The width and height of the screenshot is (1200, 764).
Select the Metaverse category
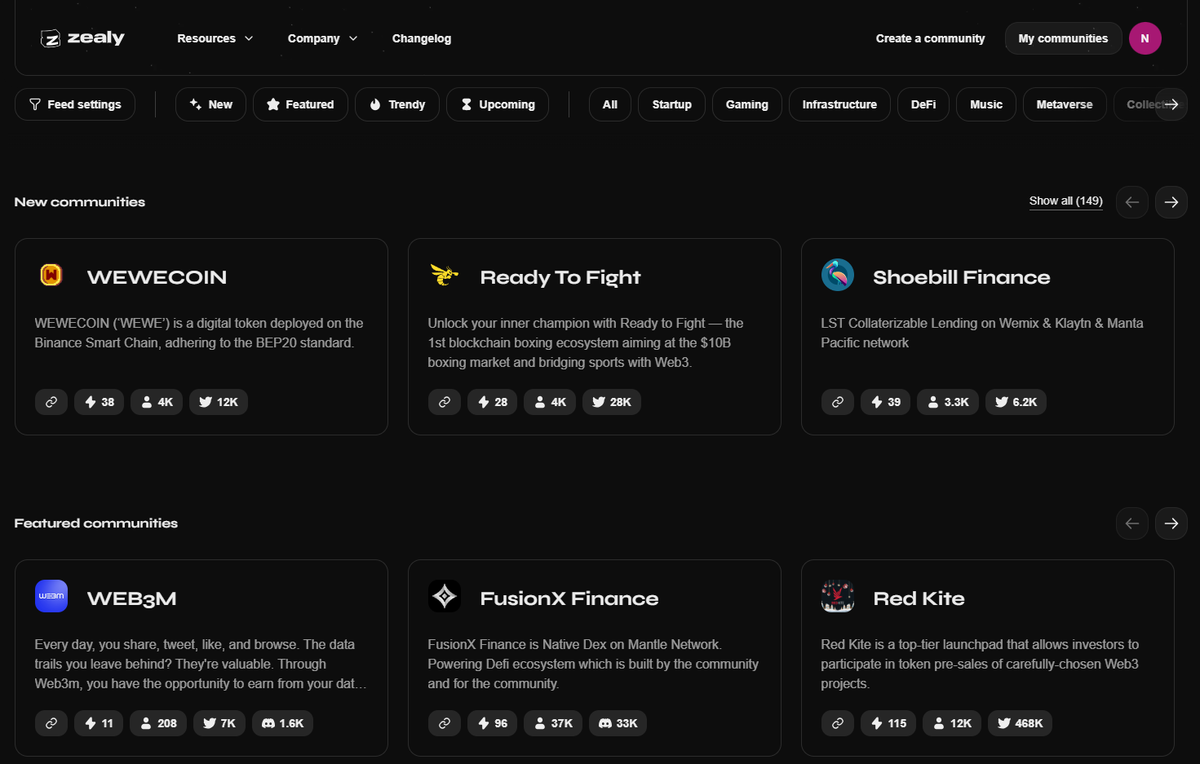pyautogui.click(x=1064, y=104)
